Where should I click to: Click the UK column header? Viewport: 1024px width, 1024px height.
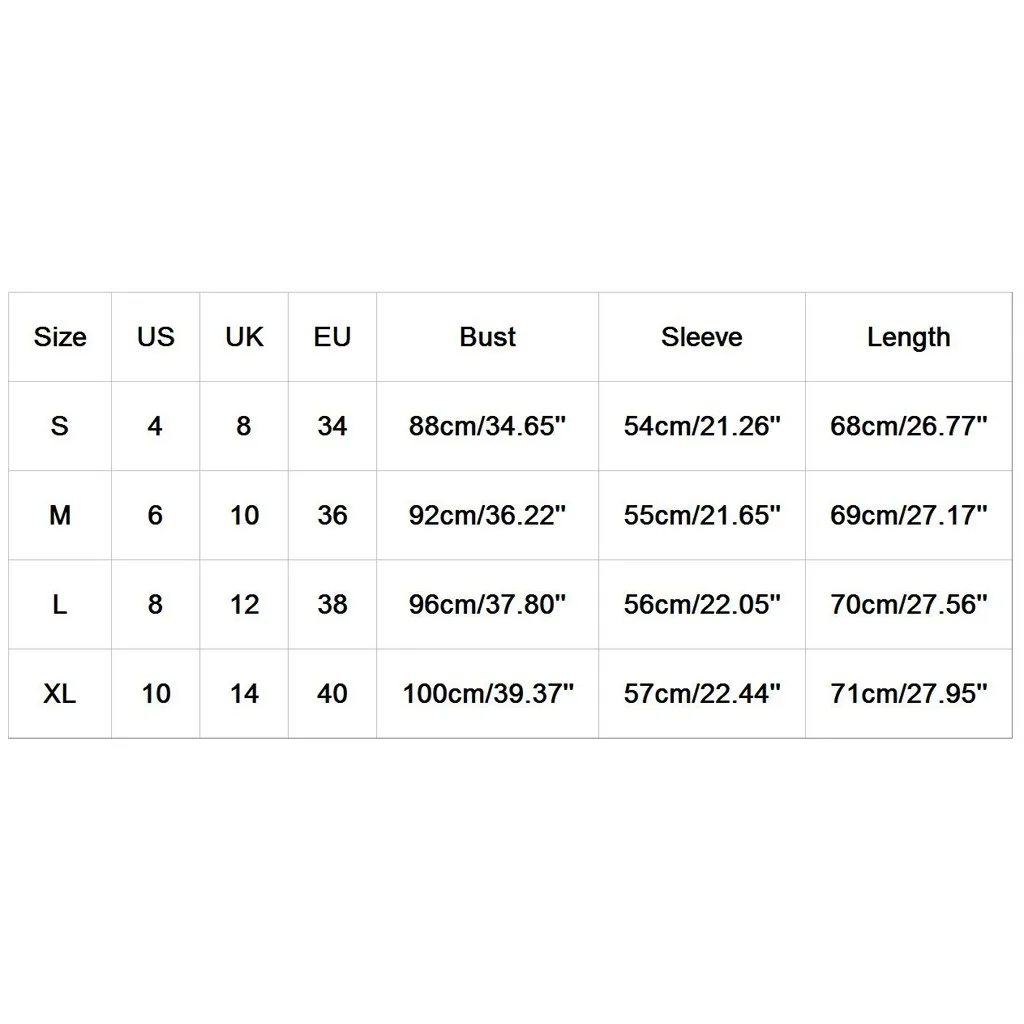point(244,337)
